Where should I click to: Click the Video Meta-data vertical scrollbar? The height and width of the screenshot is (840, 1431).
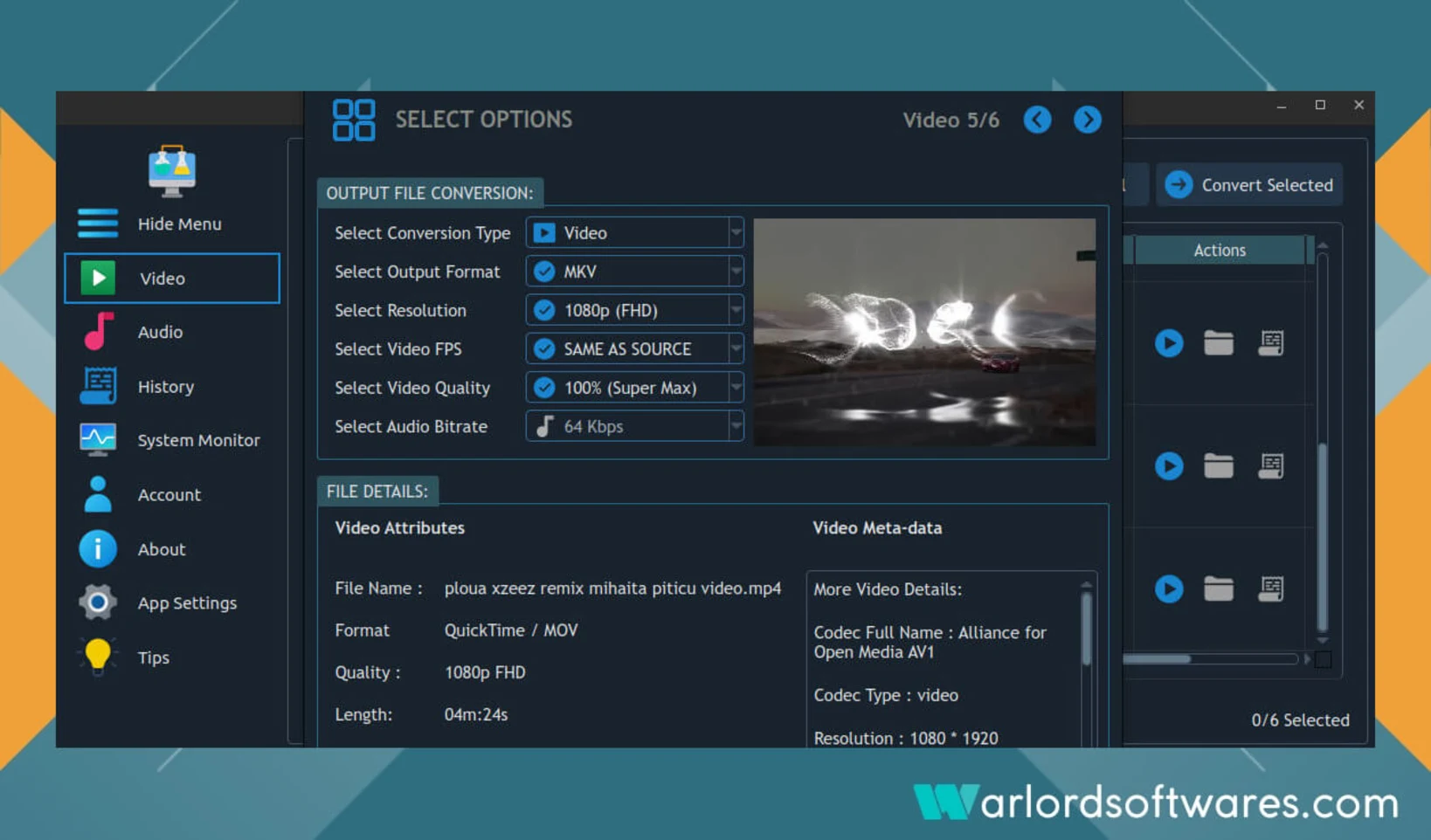pyautogui.click(x=1086, y=629)
